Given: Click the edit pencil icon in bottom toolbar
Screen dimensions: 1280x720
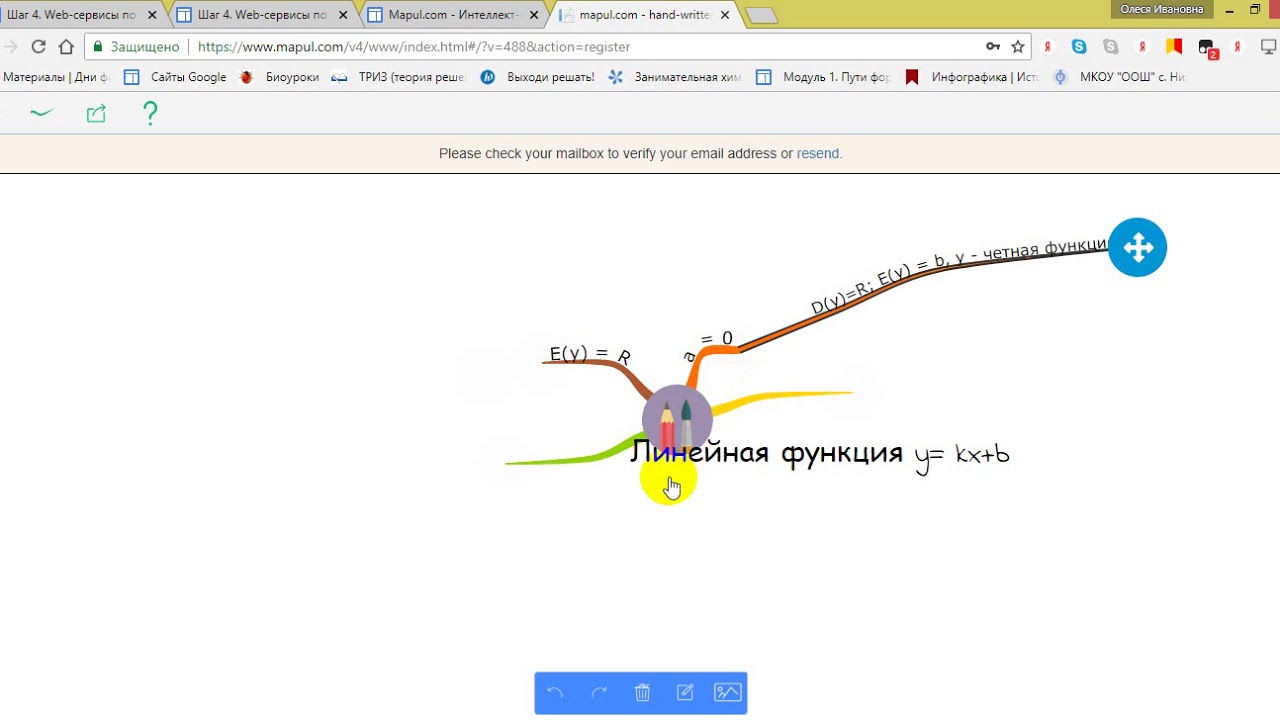Looking at the screenshot, I should click(685, 692).
